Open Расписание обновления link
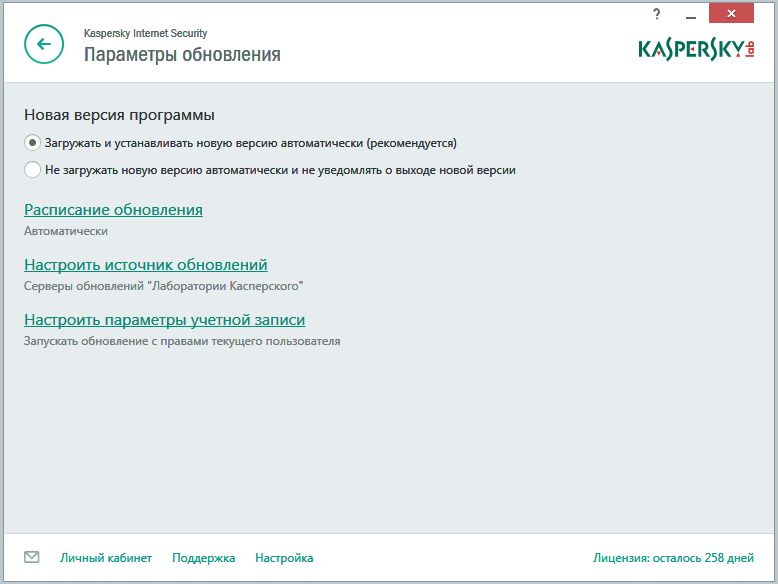 [113, 210]
